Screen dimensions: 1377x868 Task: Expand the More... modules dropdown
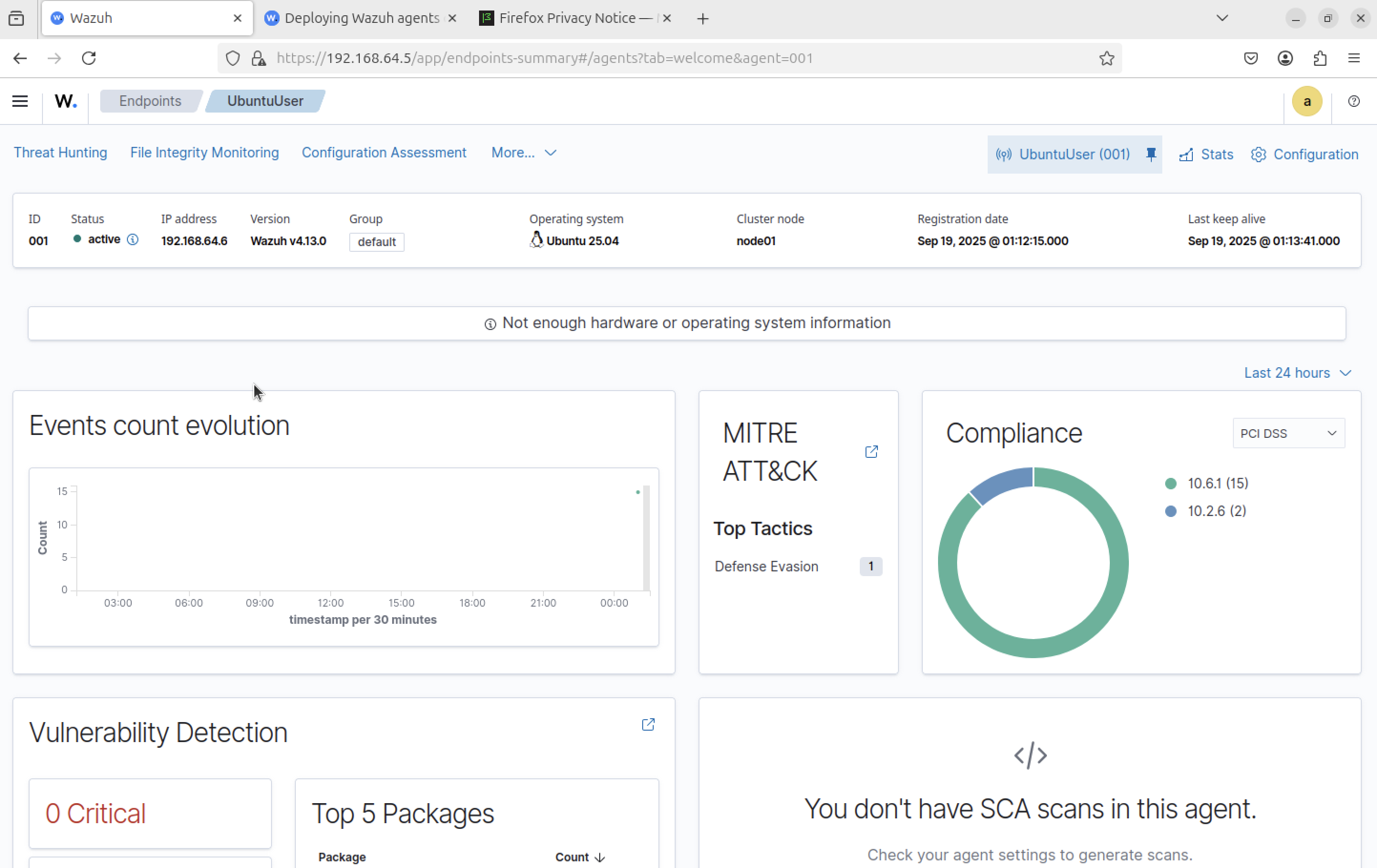523,153
